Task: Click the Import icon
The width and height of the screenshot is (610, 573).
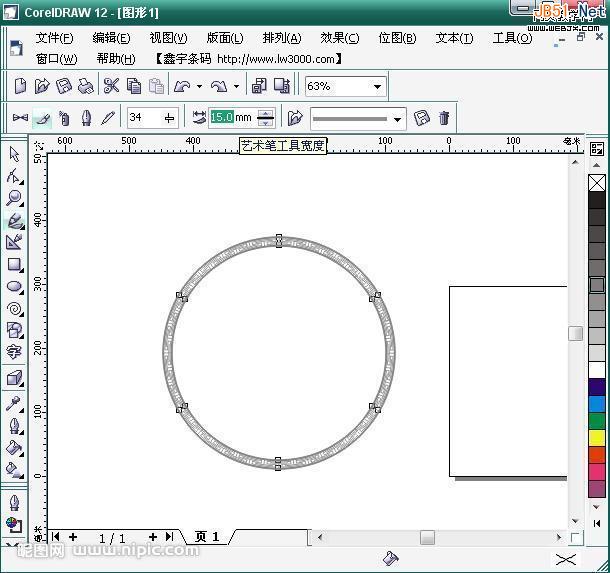Action: pos(259,86)
